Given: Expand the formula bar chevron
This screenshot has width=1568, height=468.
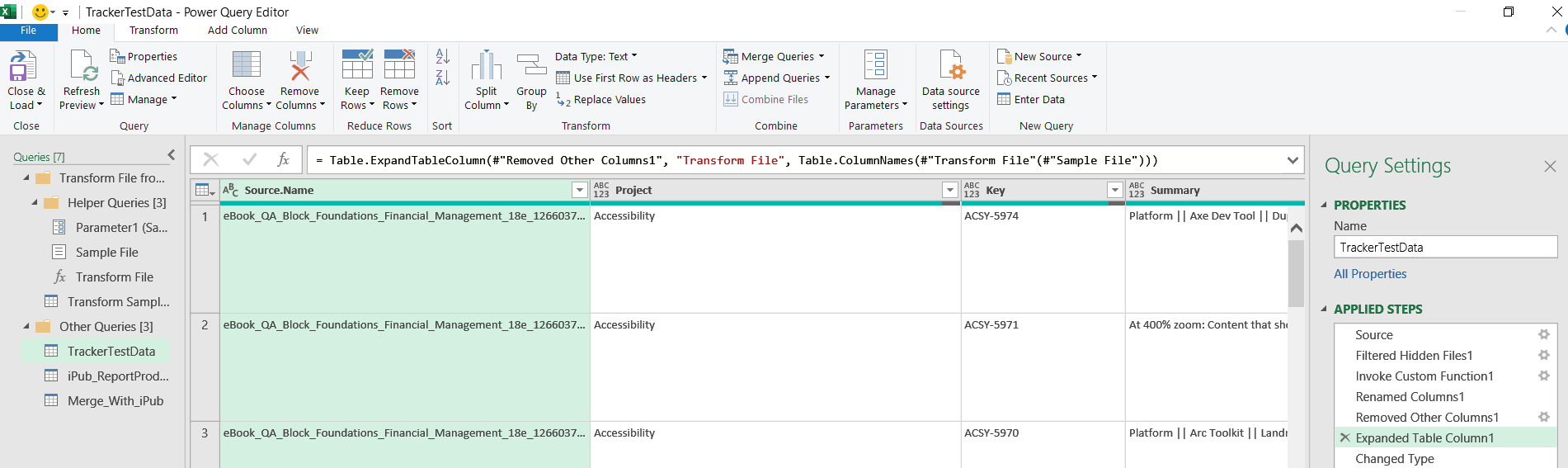Looking at the screenshot, I should pos(1293,160).
